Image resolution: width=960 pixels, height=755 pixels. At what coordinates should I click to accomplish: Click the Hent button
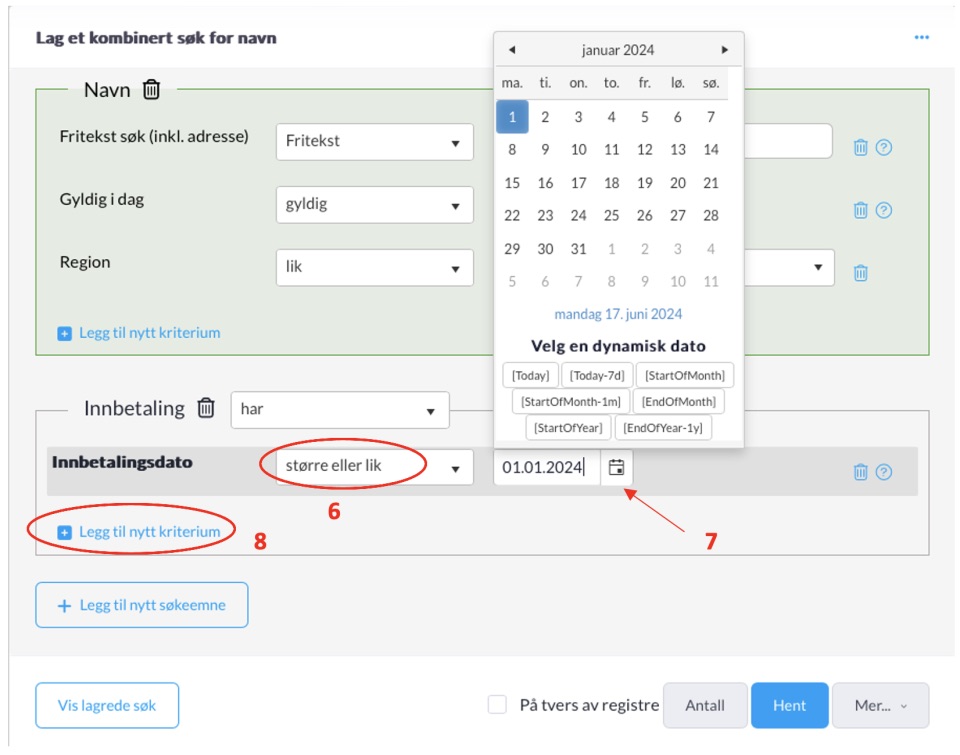[789, 705]
